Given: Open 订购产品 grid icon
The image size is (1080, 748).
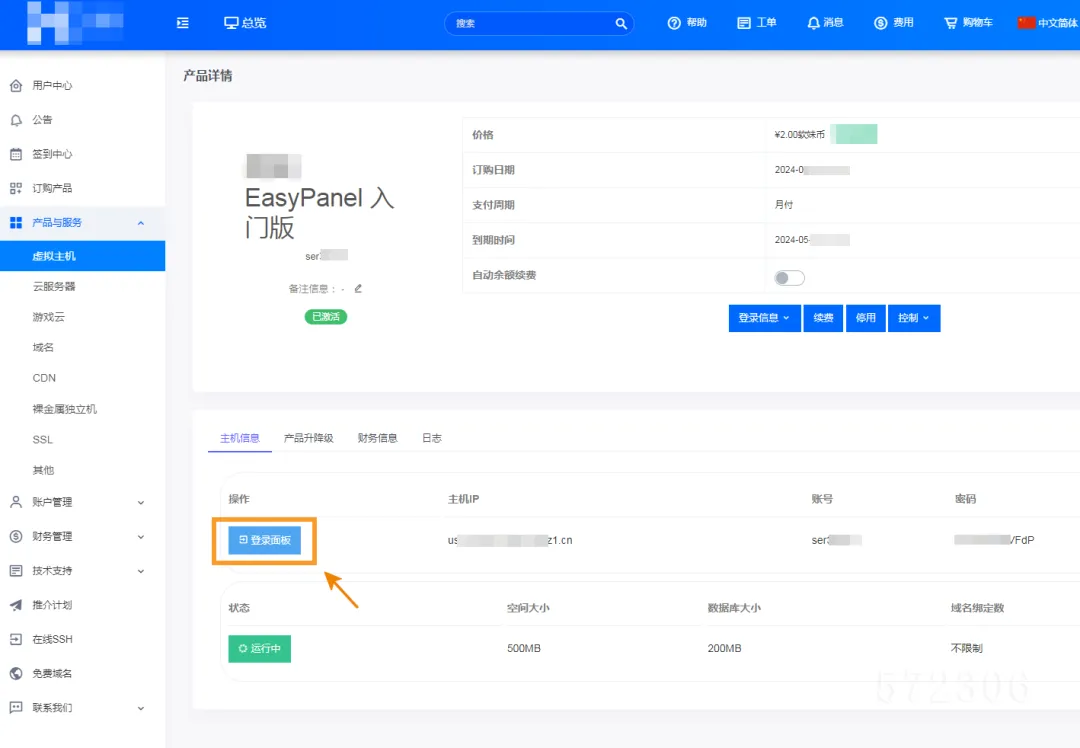Looking at the screenshot, I should [x=16, y=188].
